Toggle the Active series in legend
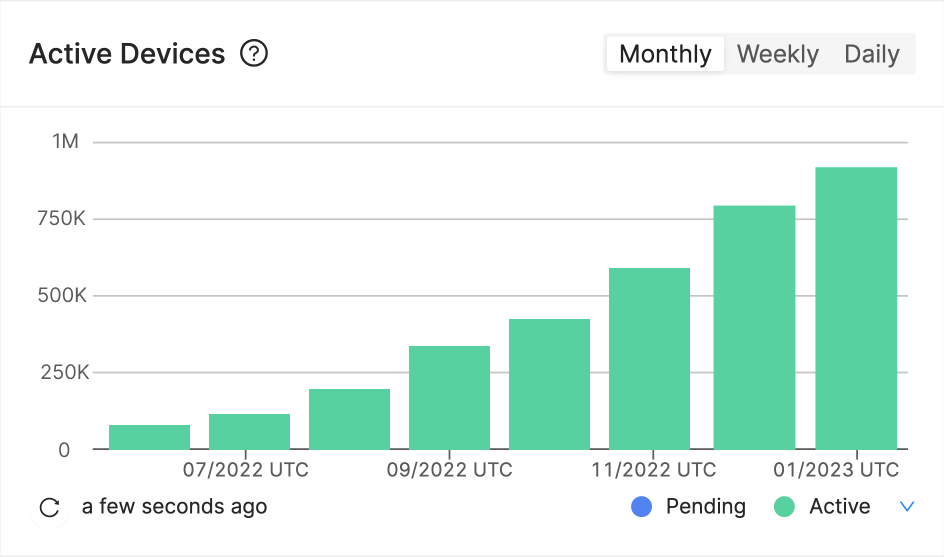The width and height of the screenshot is (944, 557). point(839,507)
